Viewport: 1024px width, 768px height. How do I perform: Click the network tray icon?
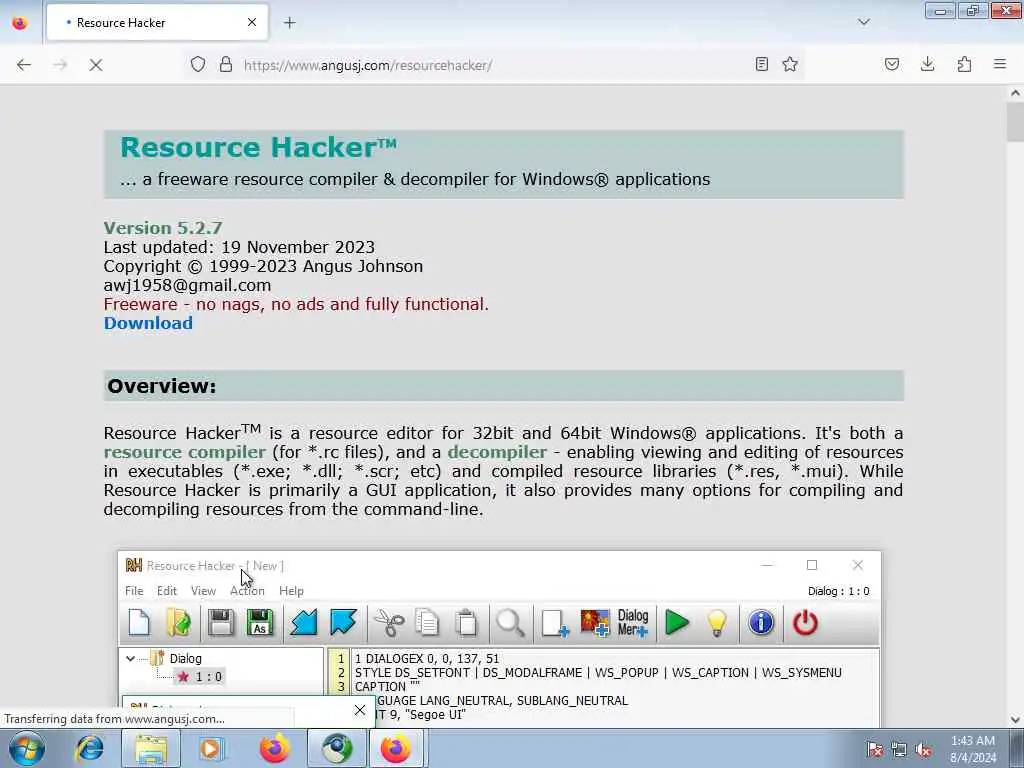899,750
